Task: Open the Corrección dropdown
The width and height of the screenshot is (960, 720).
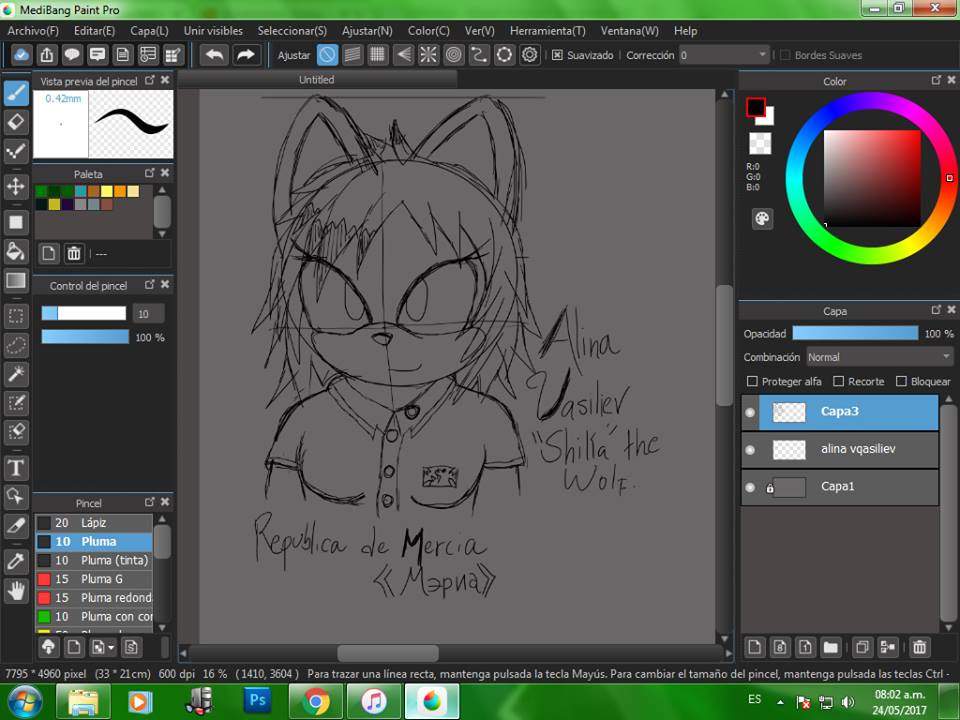Action: pyautogui.click(x=724, y=55)
